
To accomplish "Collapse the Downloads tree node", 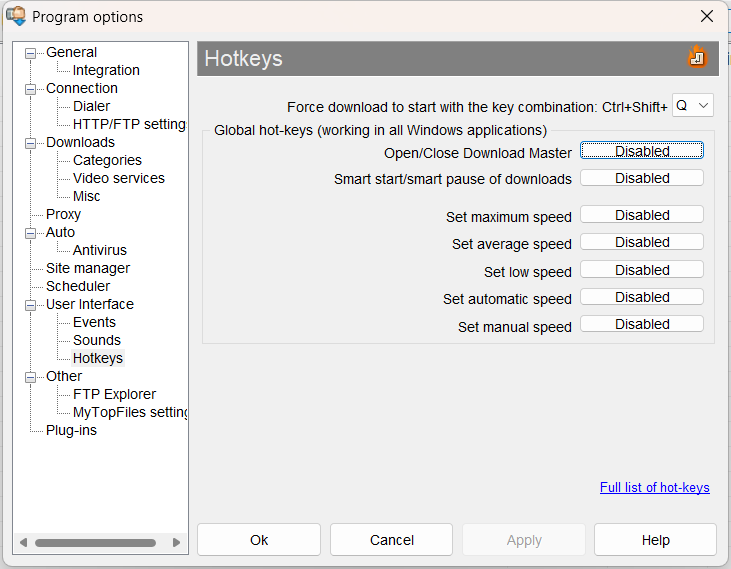I will coord(30,143).
